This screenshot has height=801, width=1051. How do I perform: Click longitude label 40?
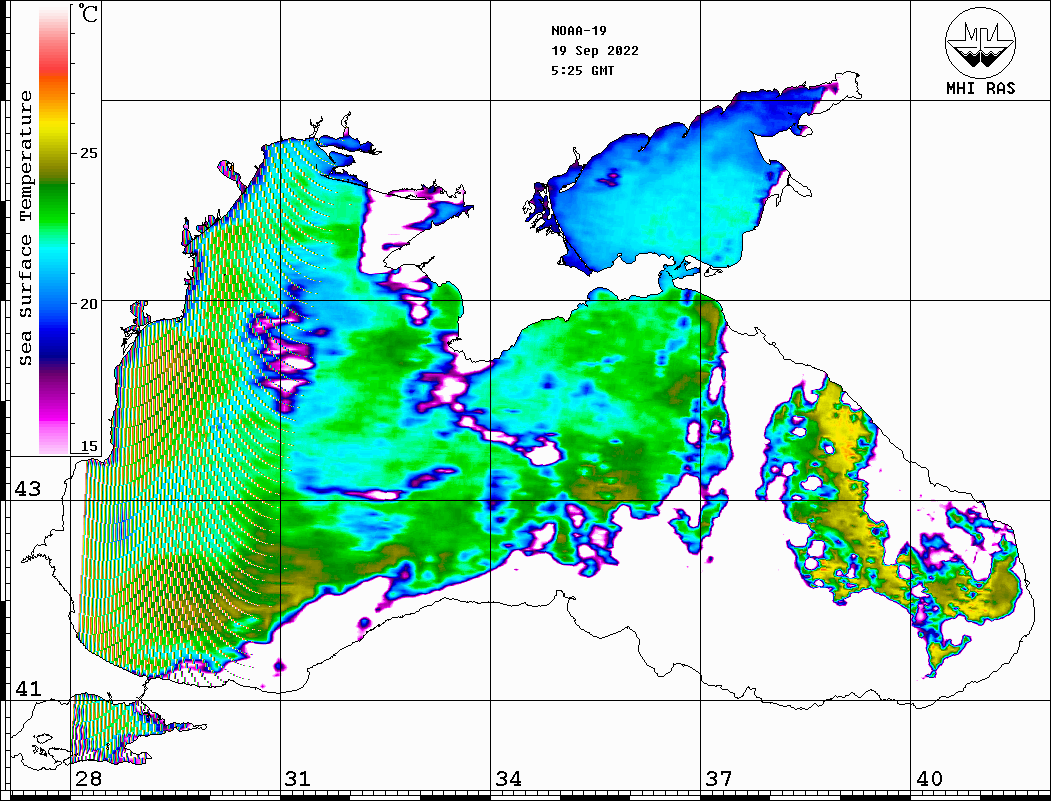point(929,779)
